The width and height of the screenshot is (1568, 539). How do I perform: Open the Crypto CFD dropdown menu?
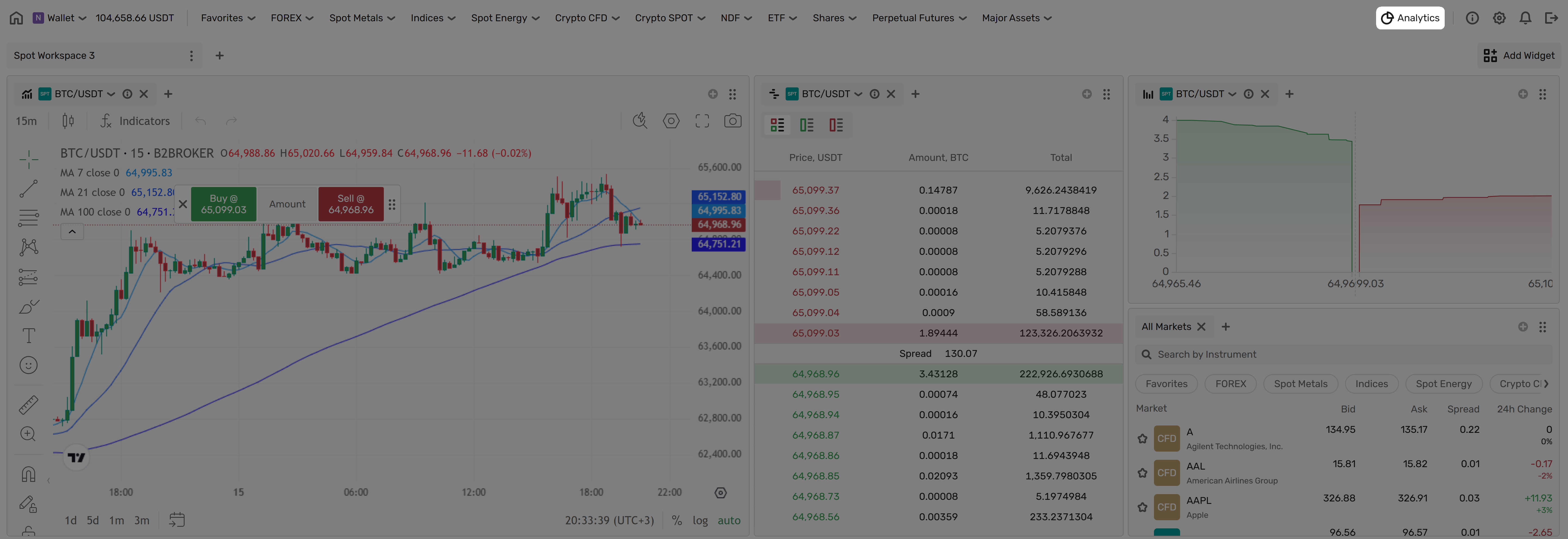587,18
